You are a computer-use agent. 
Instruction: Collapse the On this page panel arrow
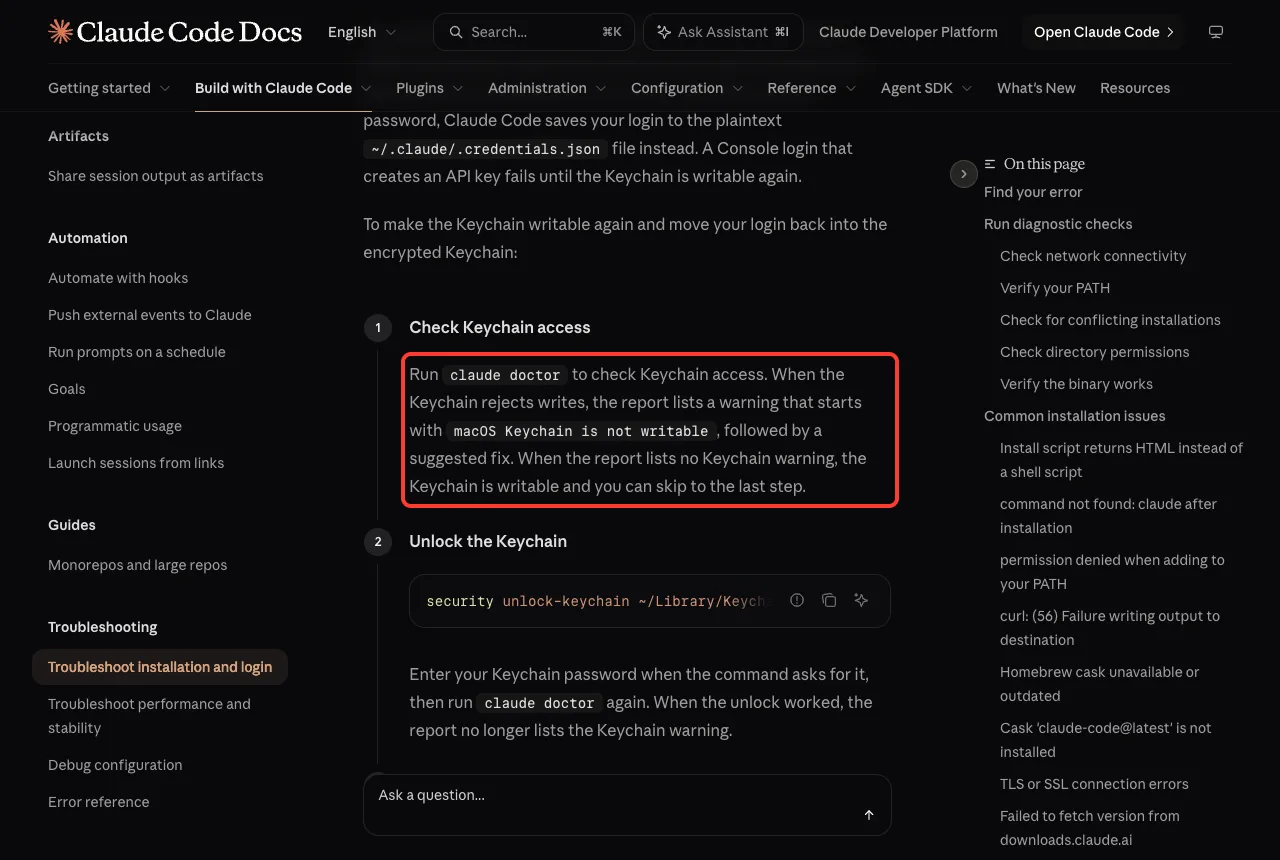point(963,174)
